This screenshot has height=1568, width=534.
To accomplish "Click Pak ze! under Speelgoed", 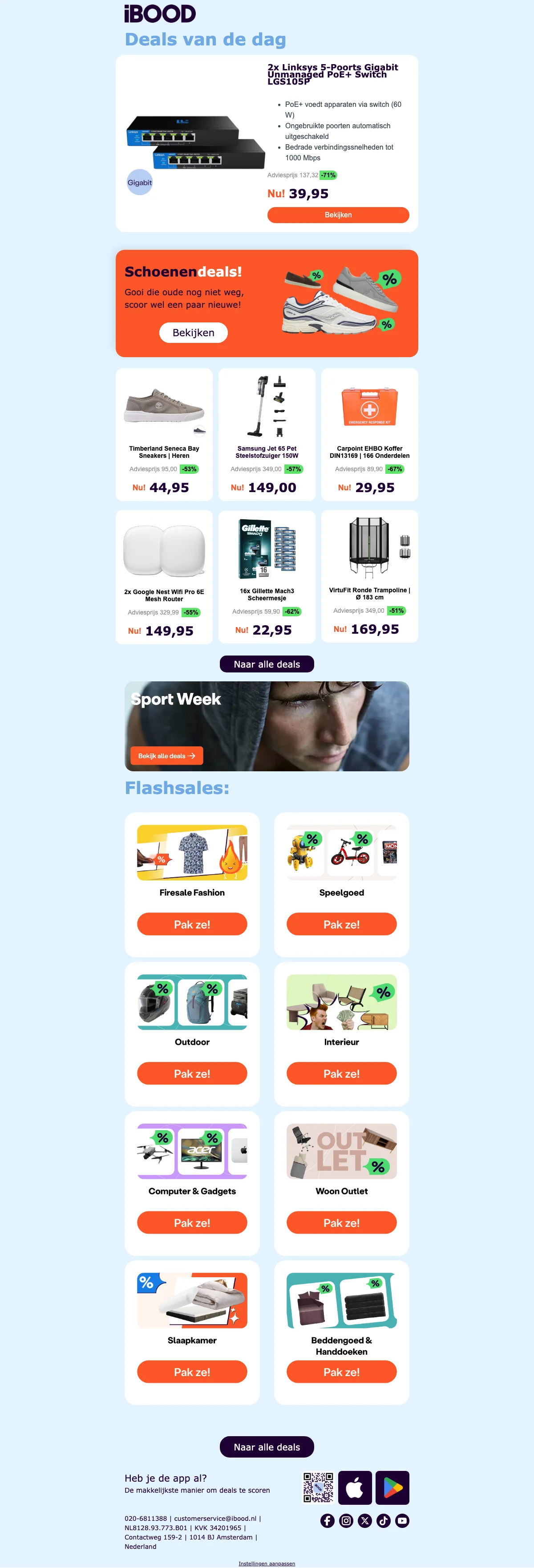I will tap(342, 924).
